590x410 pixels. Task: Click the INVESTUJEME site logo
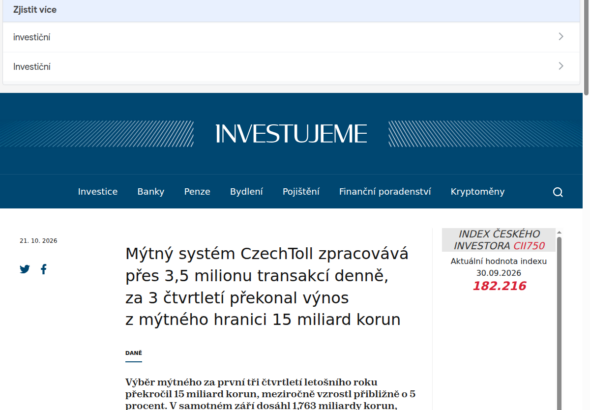(291, 134)
